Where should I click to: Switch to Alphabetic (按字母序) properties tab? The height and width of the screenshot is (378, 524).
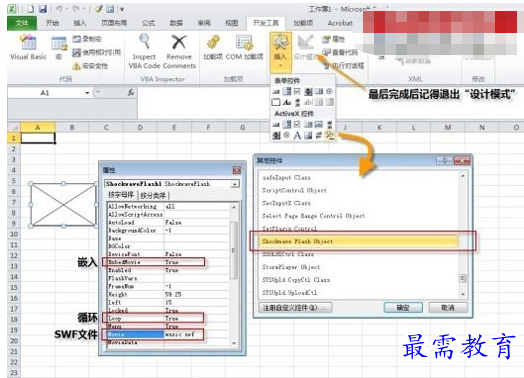121,195
